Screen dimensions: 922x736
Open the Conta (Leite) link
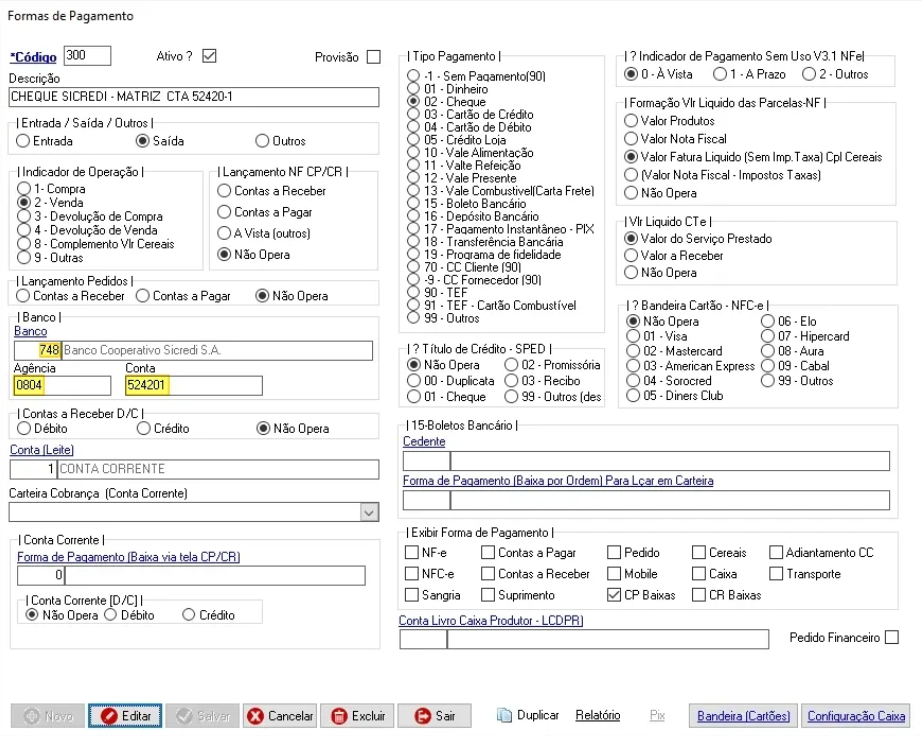tap(42, 450)
